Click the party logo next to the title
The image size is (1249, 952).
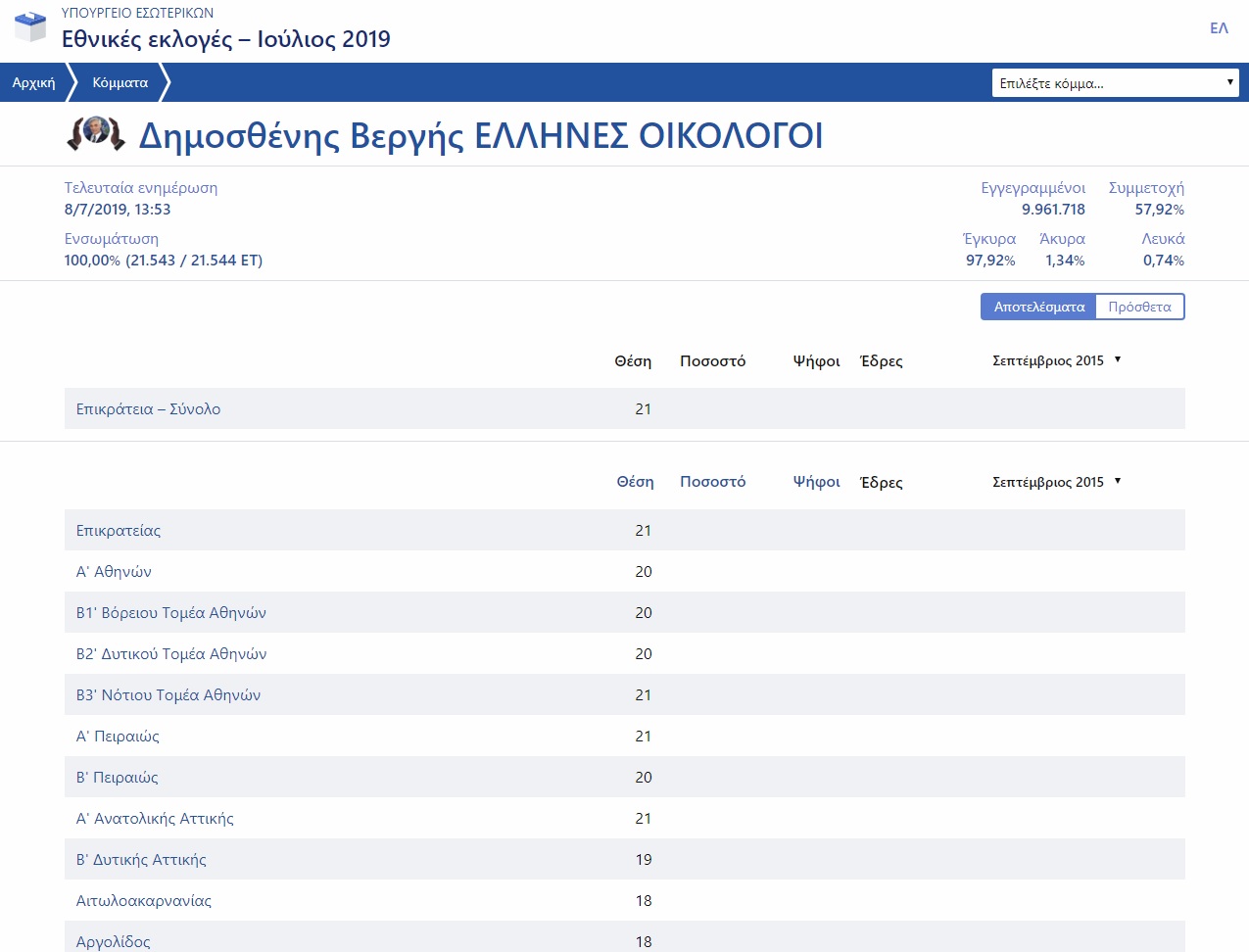click(x=96, y=133)
